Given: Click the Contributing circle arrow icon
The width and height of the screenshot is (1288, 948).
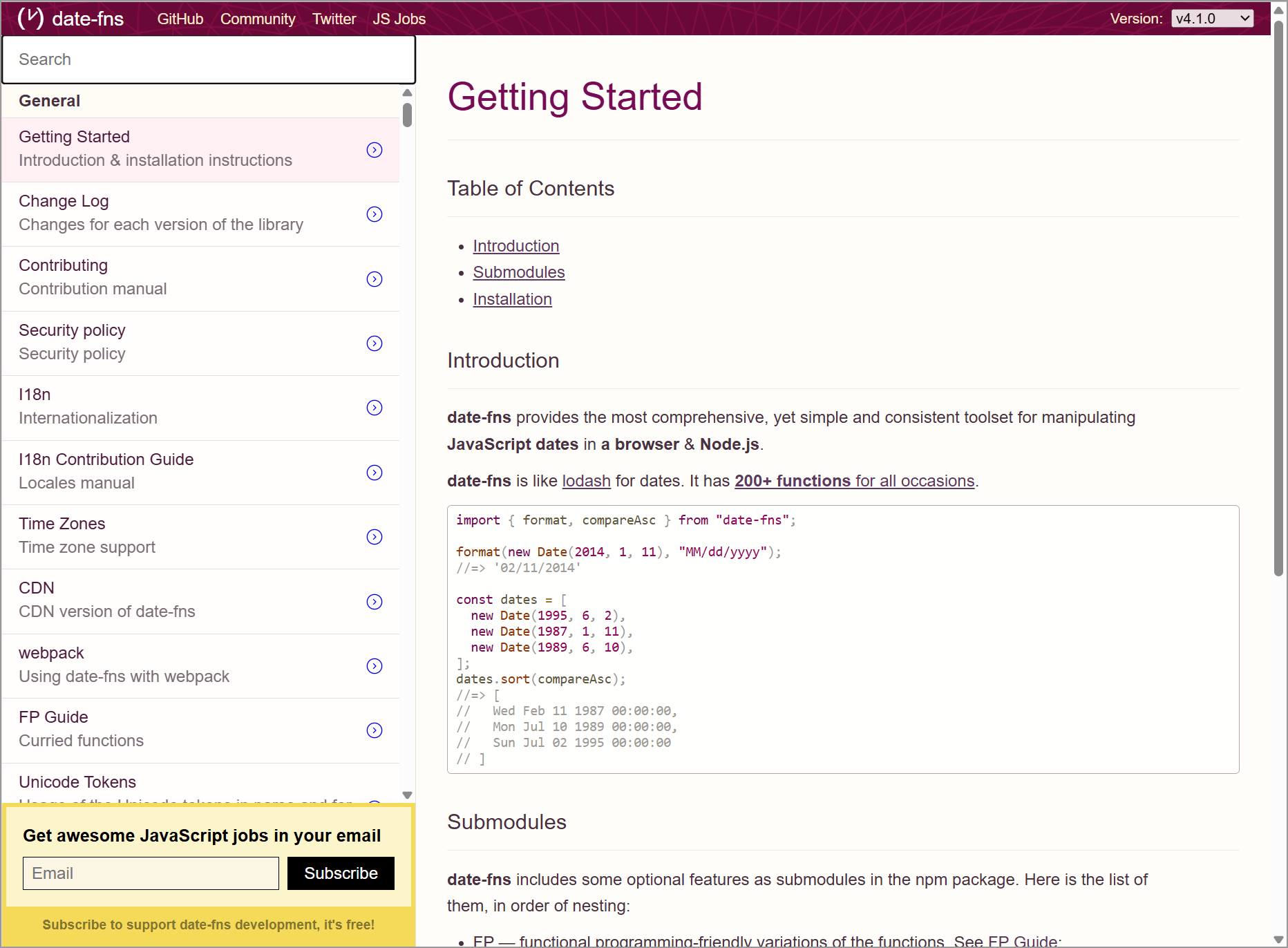Looking at the screenshot, I should [375, 279].
